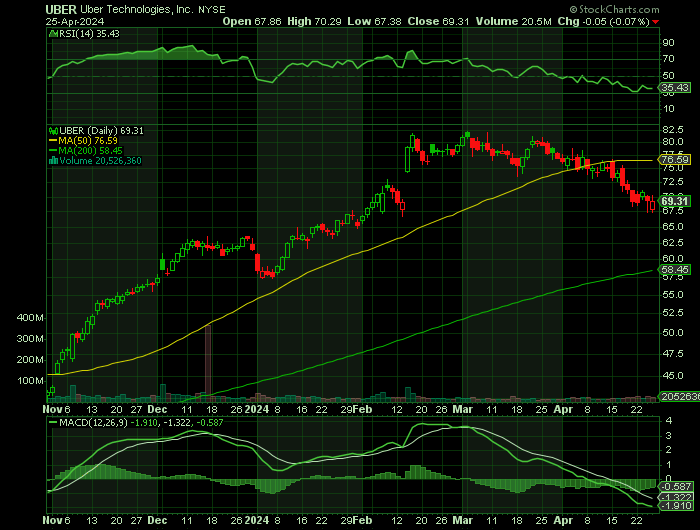The image size is (700, 530).
Task: Select the MA(200) 58.45 legend text
Action: pos(91,151)
